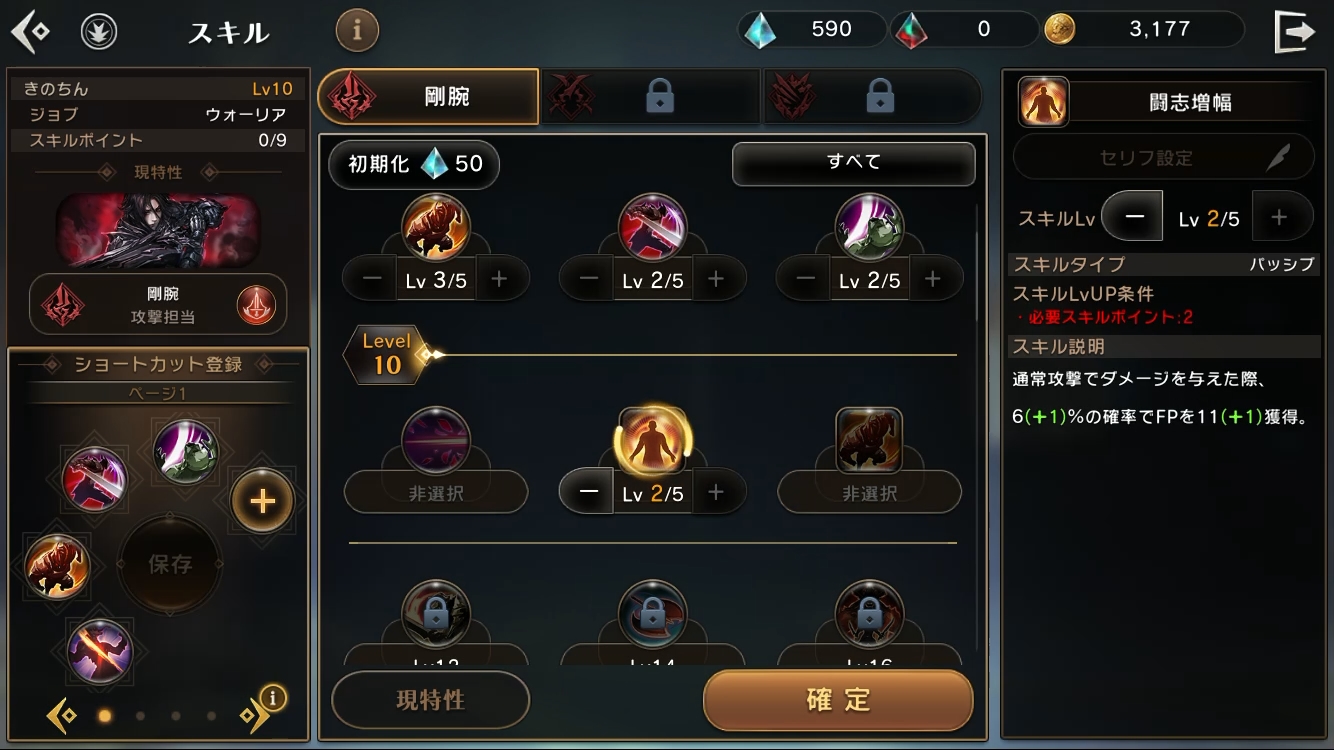The image size is (1334, 750).
Task: Go to previous shortcut page arrow
Action: tap(62, 715)
